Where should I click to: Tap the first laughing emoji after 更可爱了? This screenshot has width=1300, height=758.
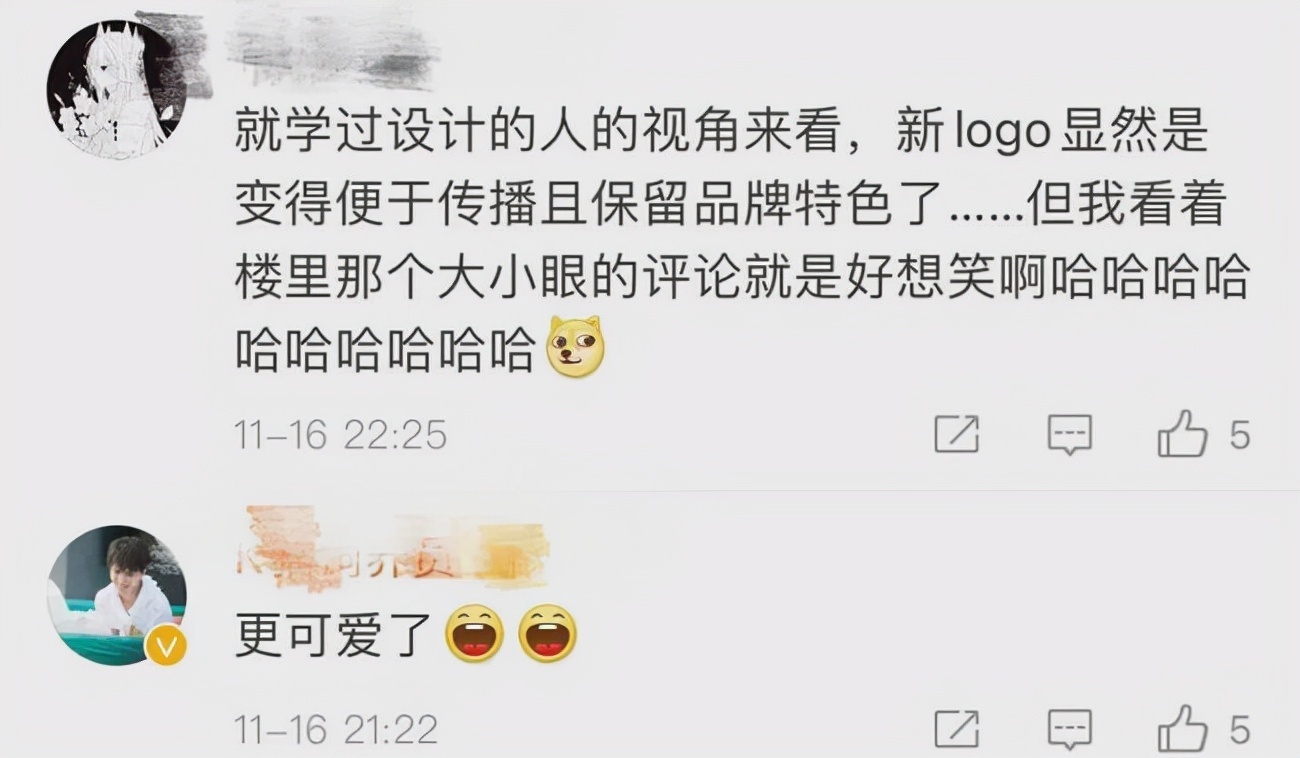pos(474,634)
